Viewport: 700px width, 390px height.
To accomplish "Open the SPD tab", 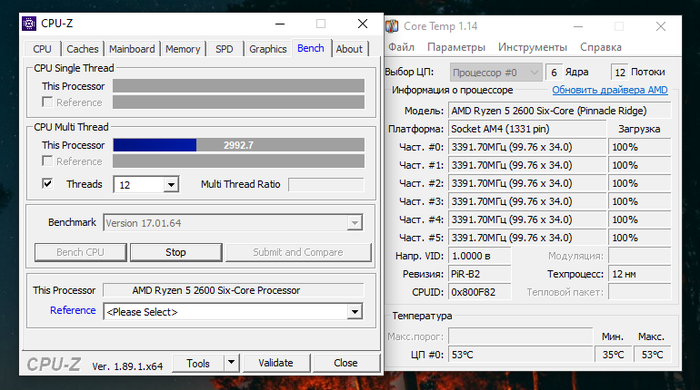I will click(x=224, y=49).
